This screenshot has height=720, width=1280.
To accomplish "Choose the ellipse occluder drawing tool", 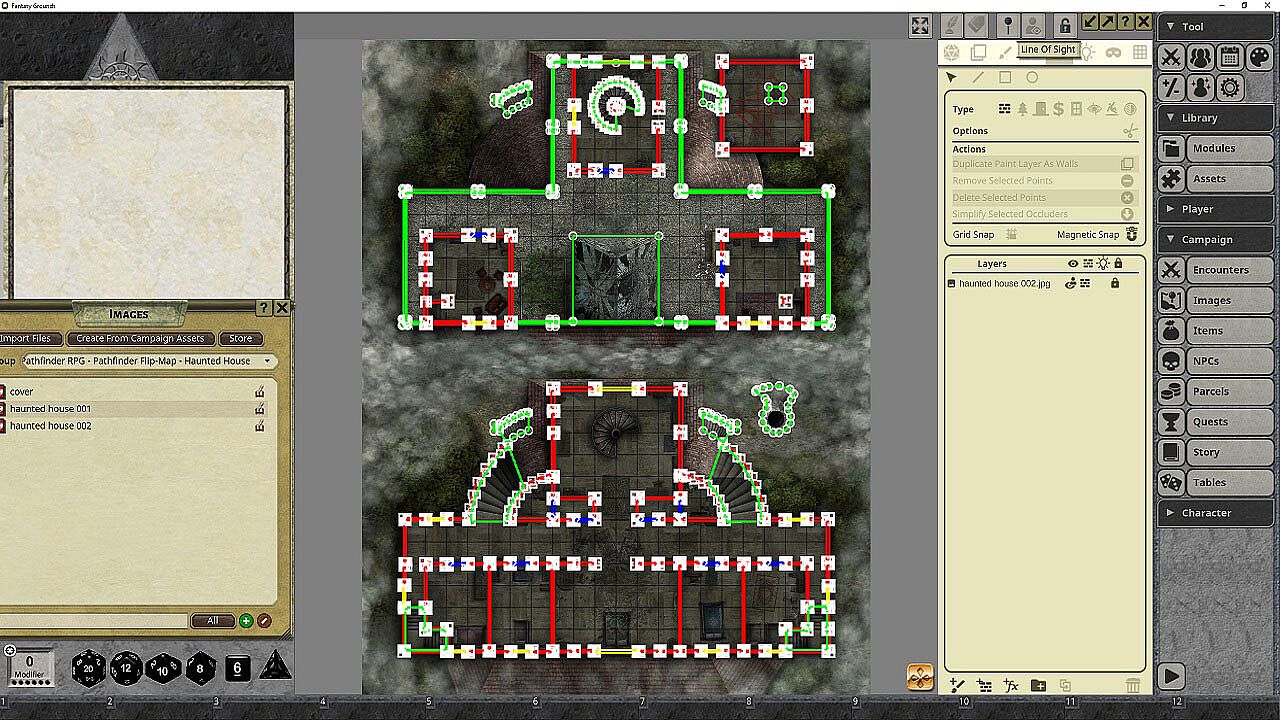I will (1032, 77).
